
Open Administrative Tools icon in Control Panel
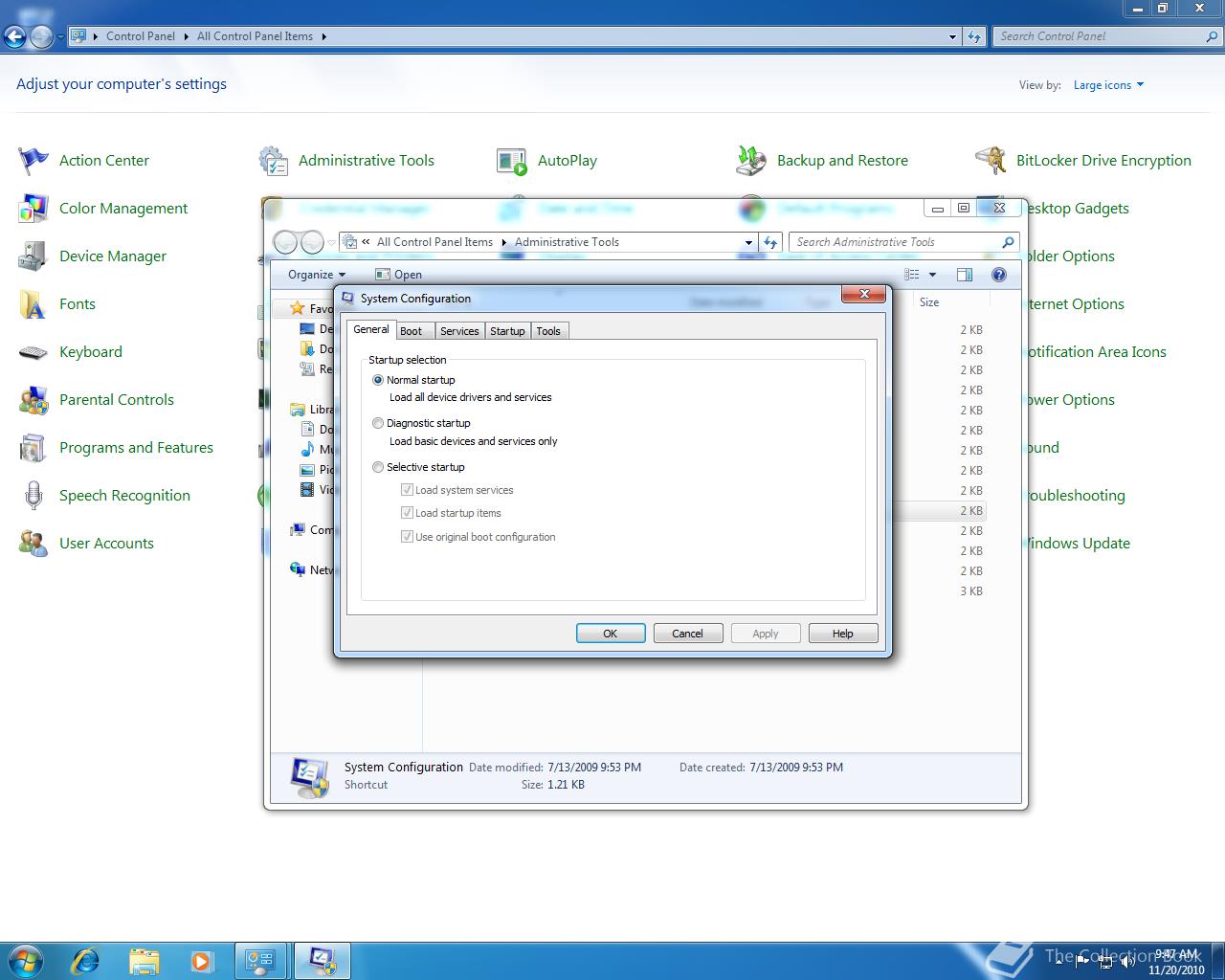tap(274, 160)
